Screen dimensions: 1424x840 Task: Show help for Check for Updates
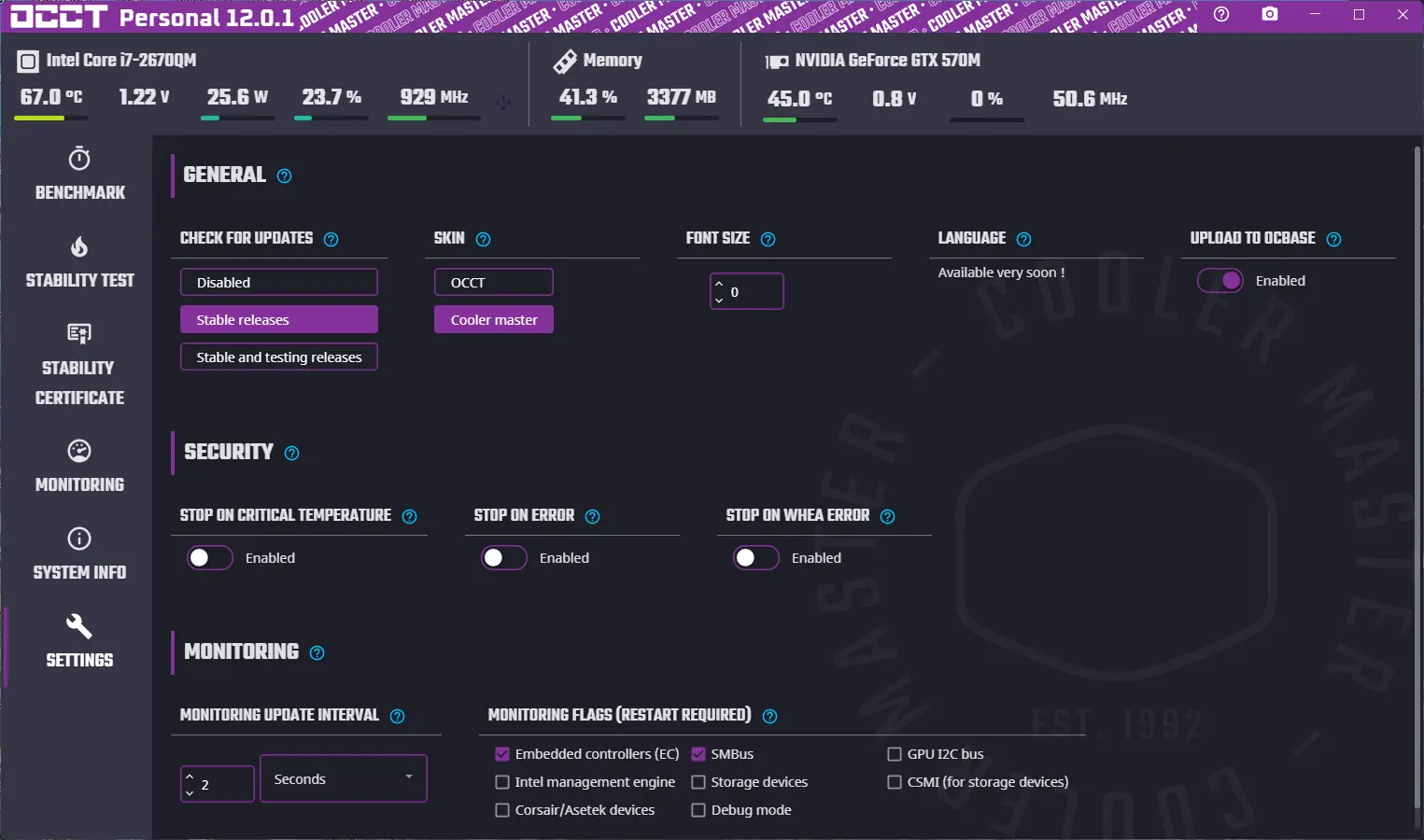pyautogui.click(x=331, y=240)
